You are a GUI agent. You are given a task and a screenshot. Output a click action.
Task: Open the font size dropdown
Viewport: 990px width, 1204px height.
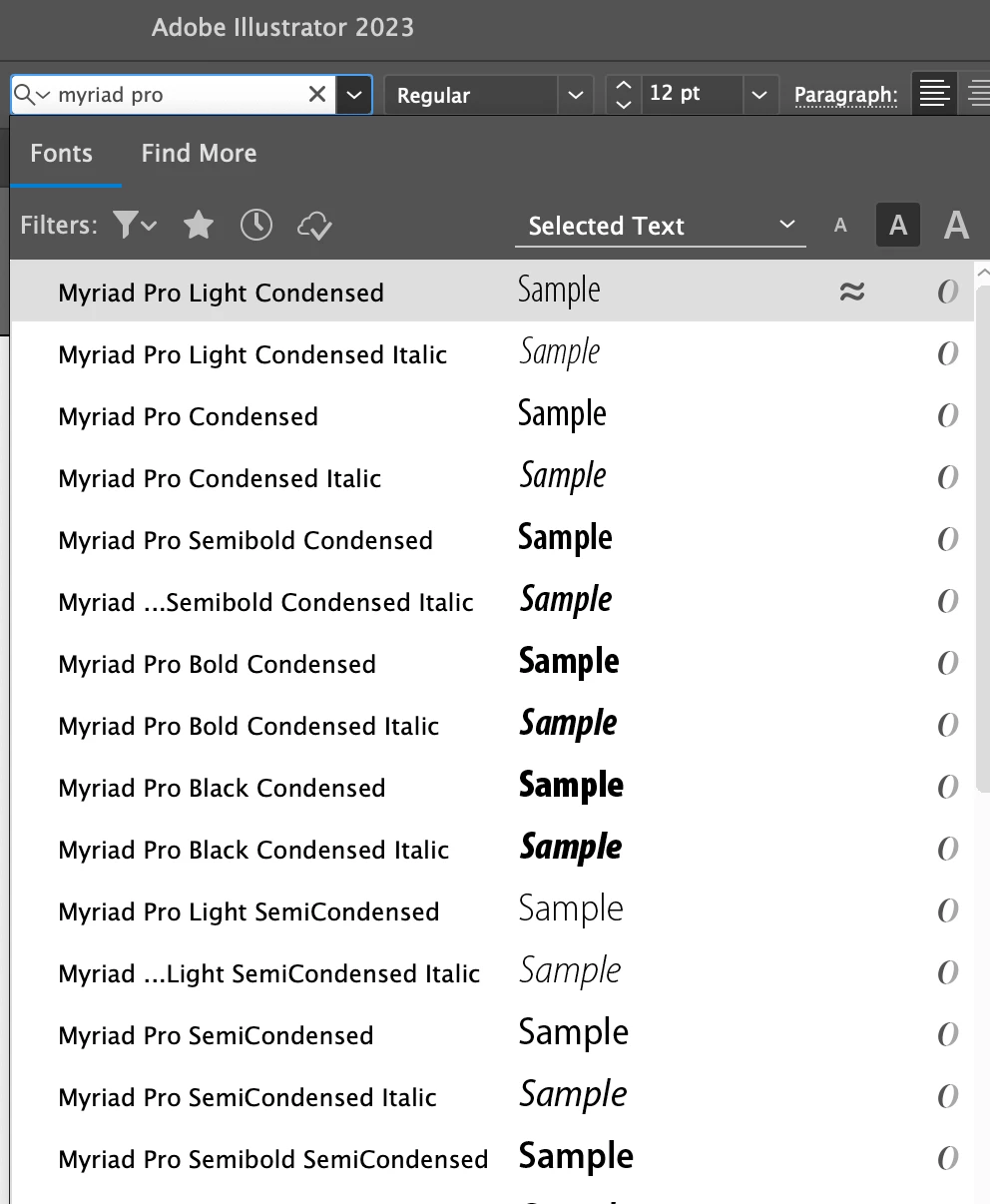[x=759, y=95]
